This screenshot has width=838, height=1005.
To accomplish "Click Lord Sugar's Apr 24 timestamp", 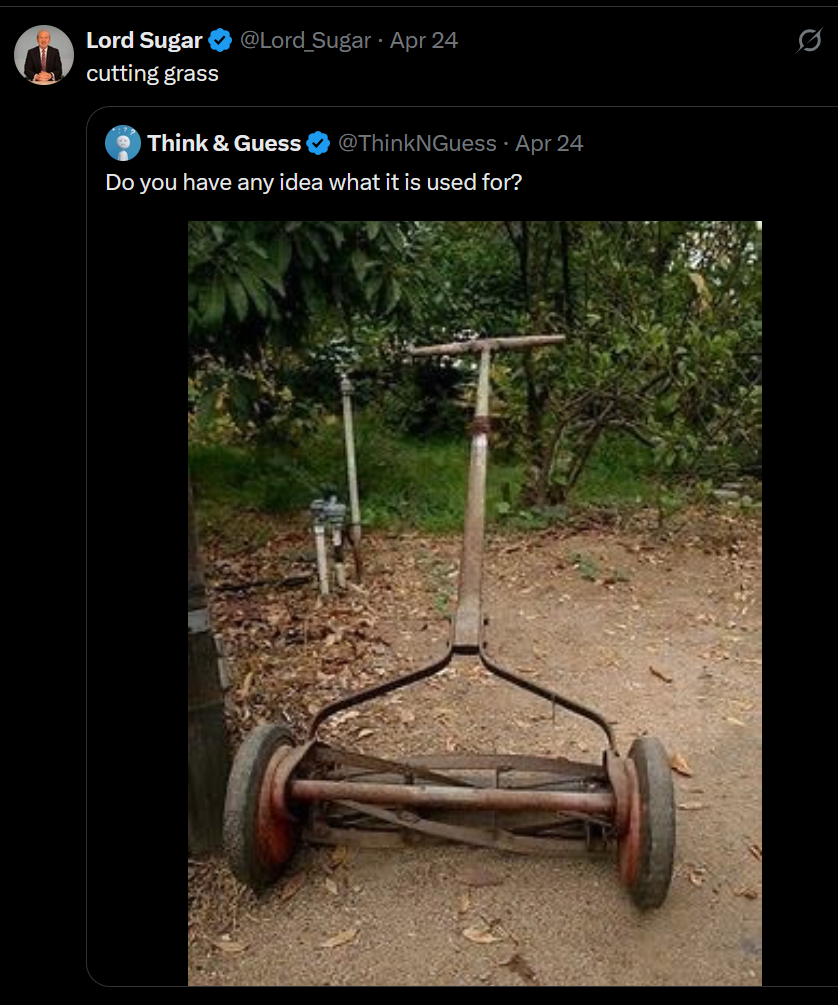I will point(424,40).
